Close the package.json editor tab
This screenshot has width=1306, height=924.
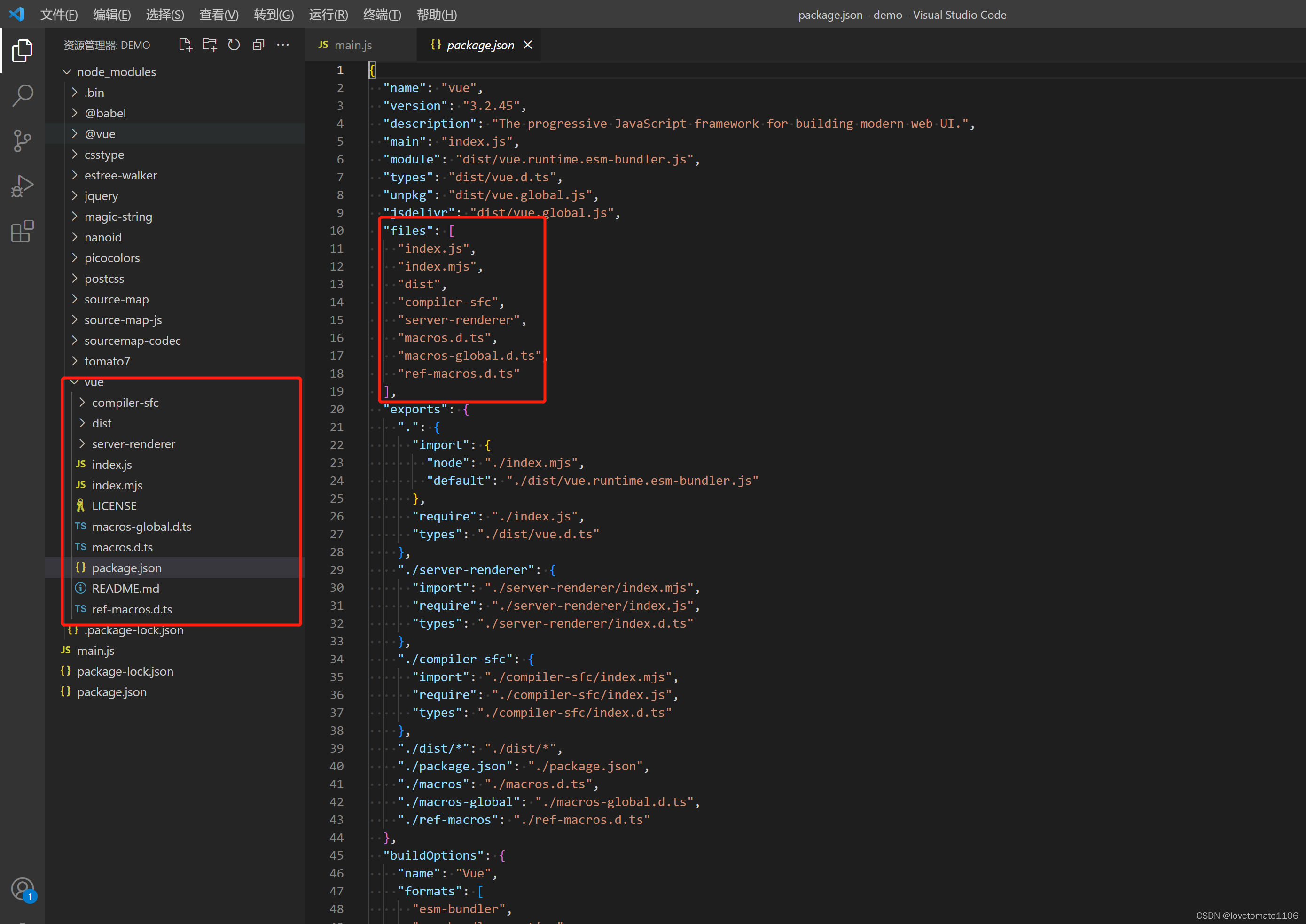(527, 45)
